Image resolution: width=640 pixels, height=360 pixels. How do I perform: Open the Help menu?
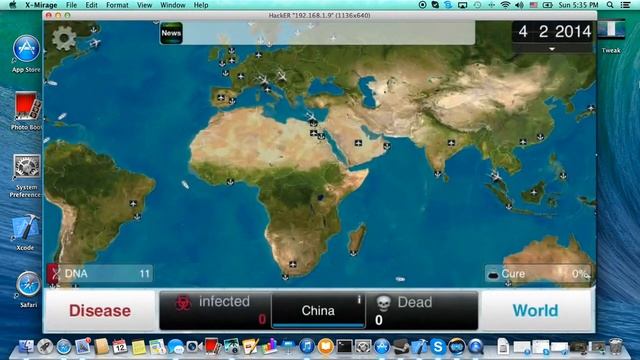(x=201, y=5)
